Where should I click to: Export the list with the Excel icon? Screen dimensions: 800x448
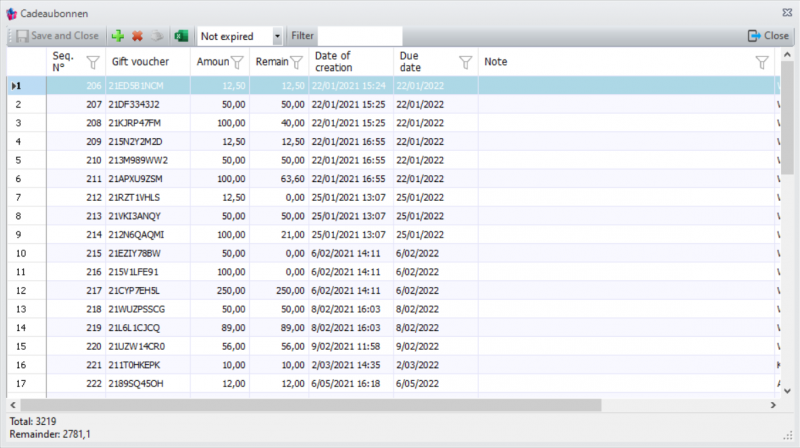(x=182, y=36)
